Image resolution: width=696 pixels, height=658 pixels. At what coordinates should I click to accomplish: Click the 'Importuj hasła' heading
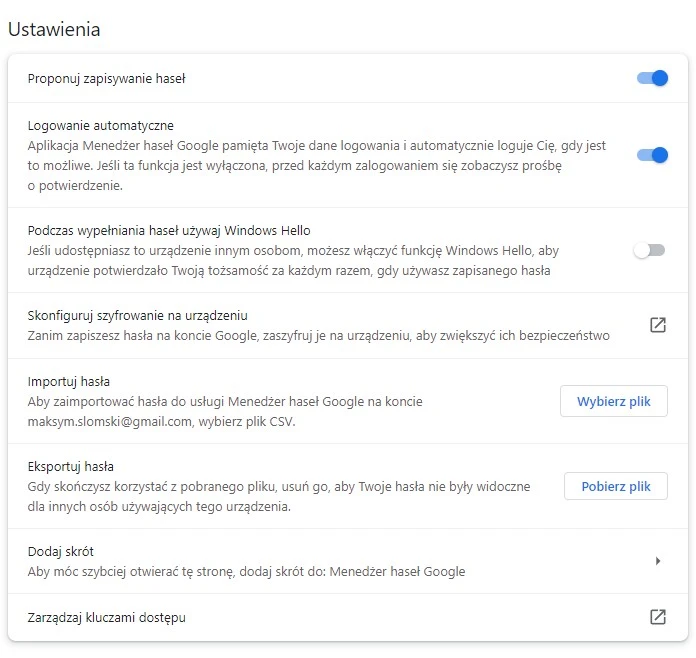tap(69, 381)
